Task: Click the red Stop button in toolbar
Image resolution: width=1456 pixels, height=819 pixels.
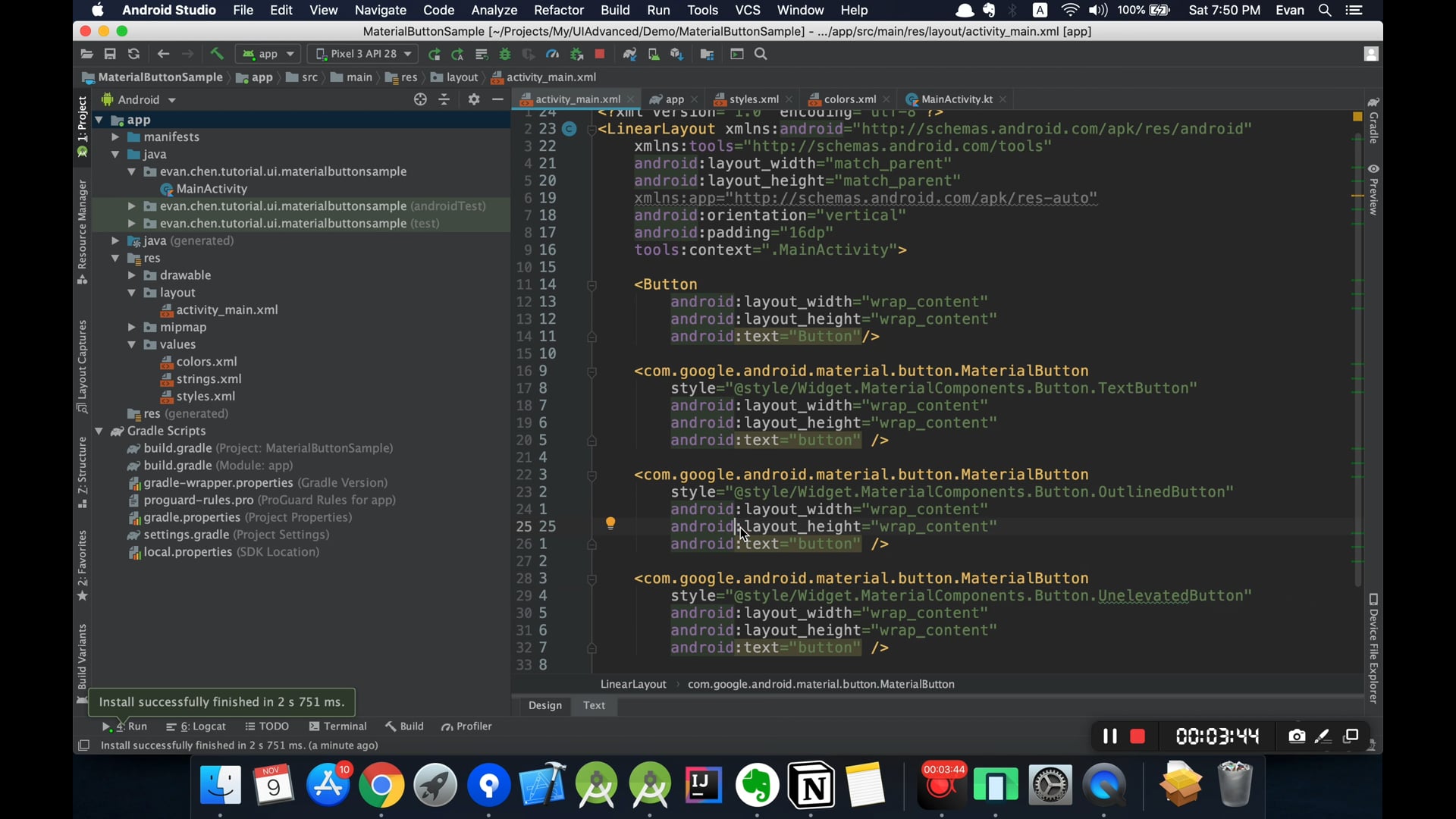Action: [x=600, y=54]
